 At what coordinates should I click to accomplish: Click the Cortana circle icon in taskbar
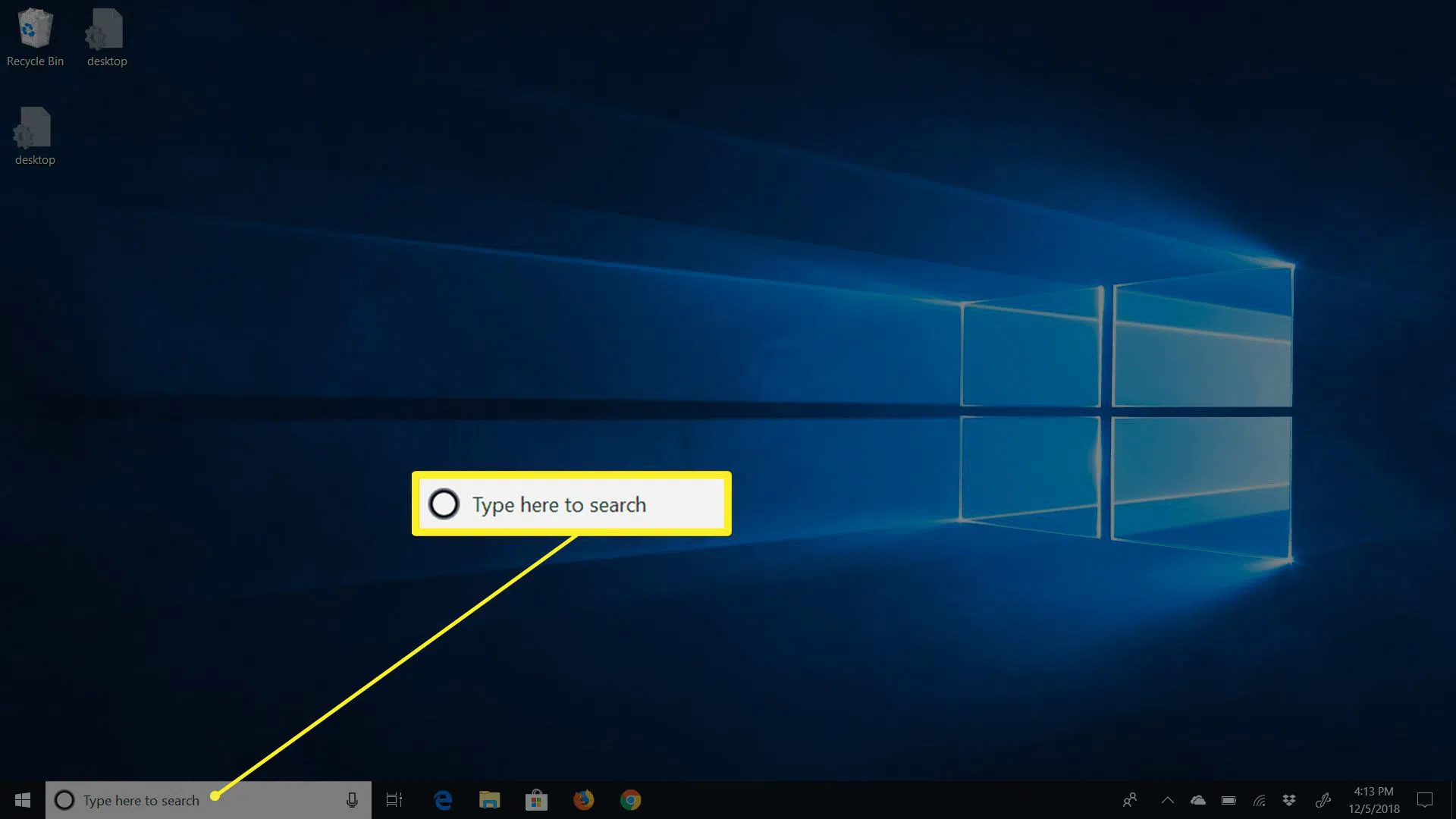click(64, 800)
